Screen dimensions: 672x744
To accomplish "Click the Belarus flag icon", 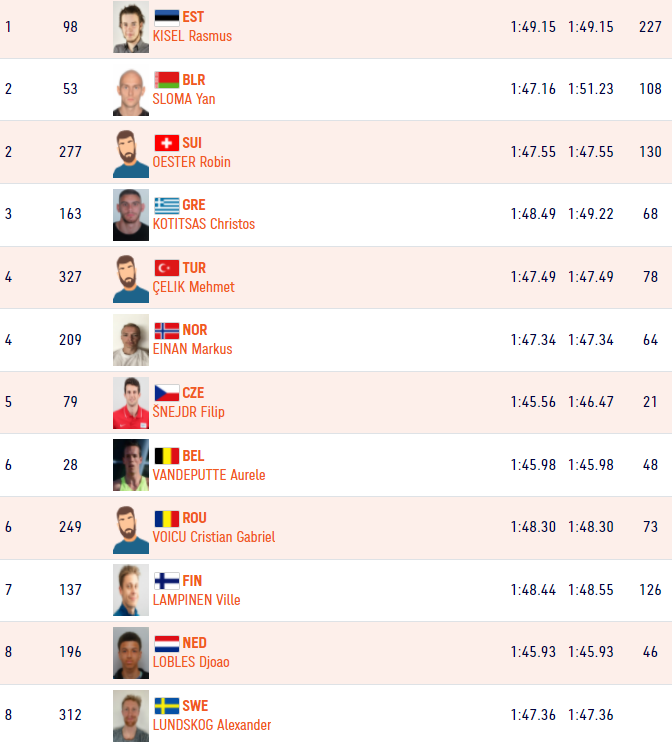I will tap(167, 80).
